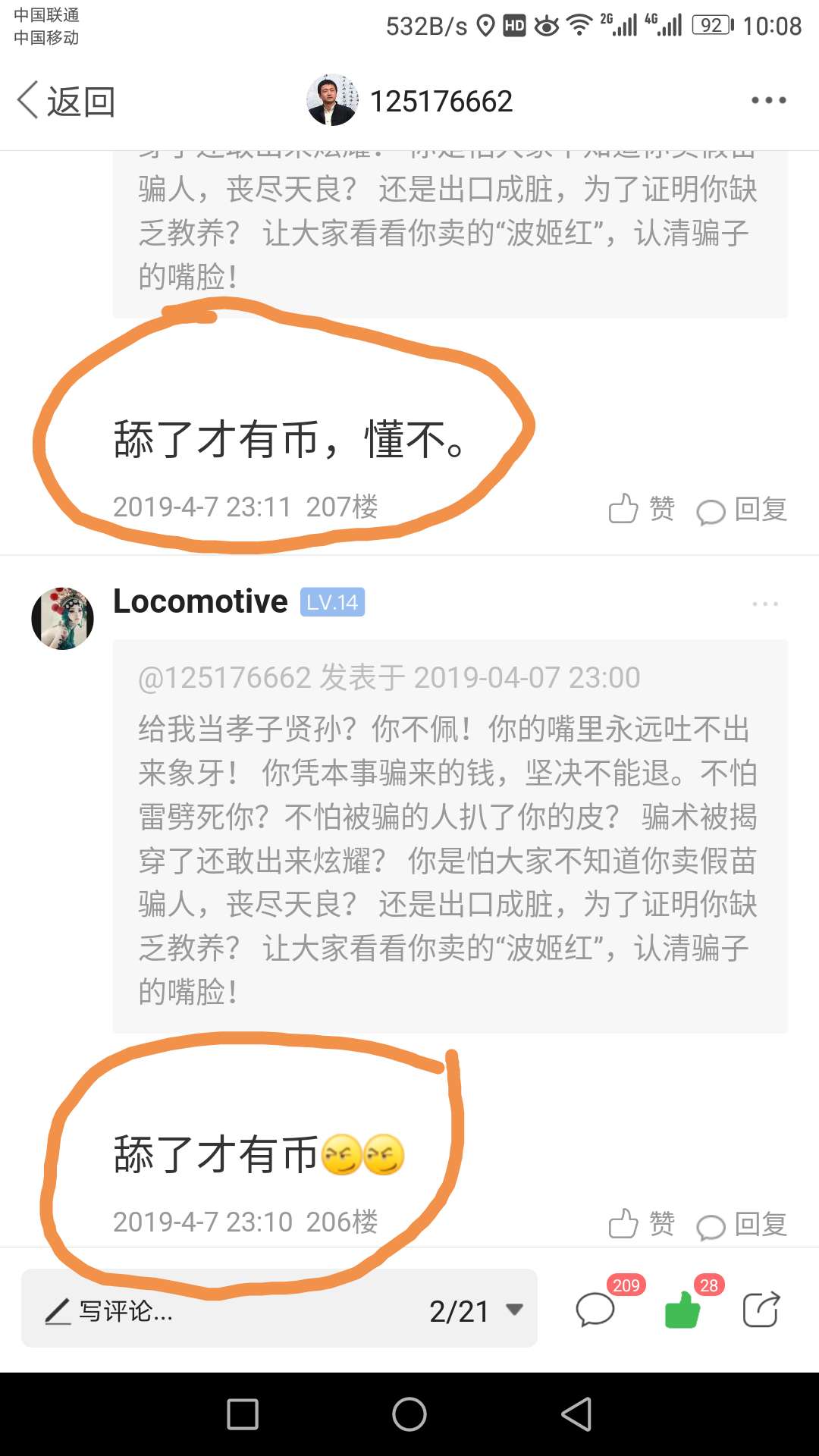Tap Android back triangle button
The image size is (819, 1456).
(x=576, y=1414)
